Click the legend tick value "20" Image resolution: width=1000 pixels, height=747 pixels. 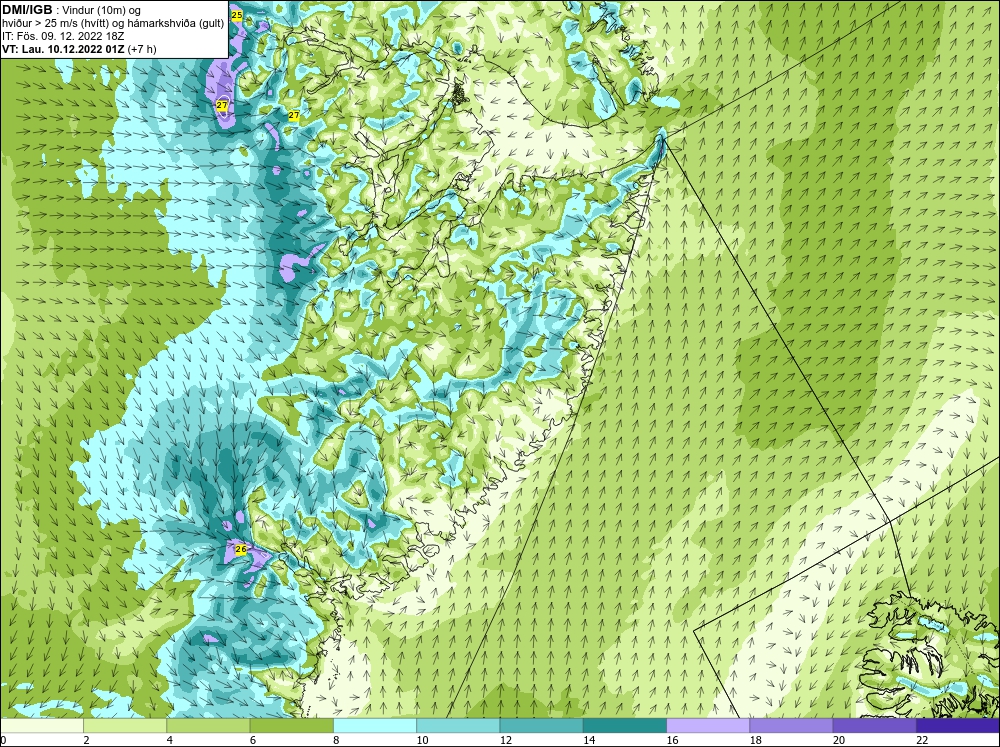click(838, 740)
